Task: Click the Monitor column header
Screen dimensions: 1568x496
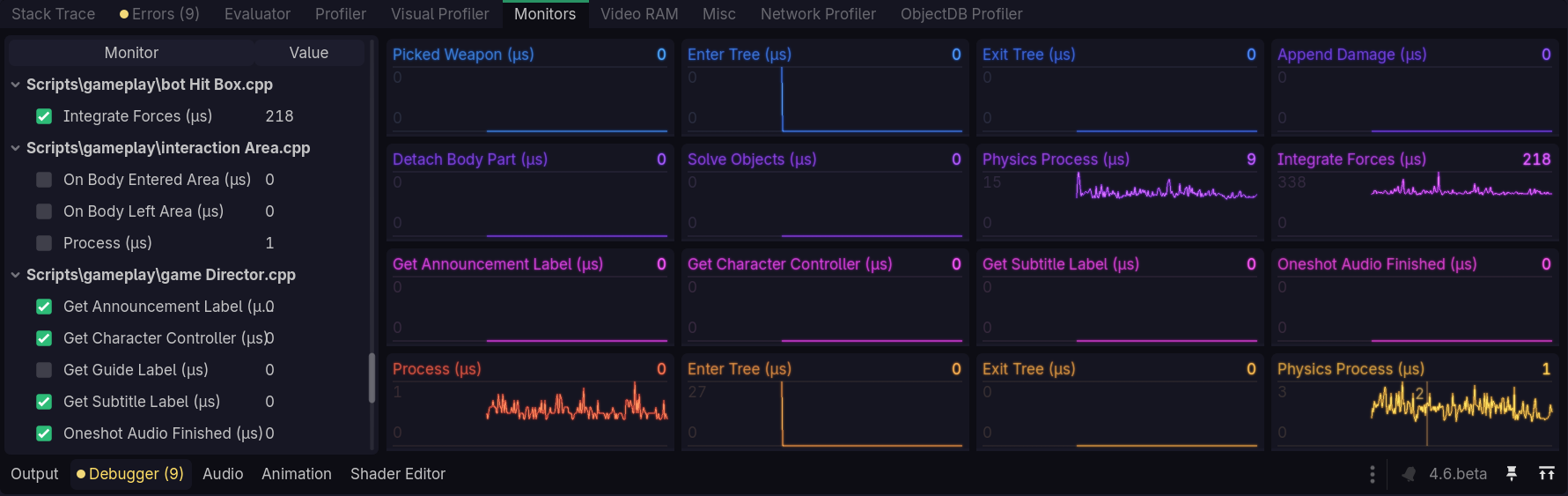Action: coord(131,53)
